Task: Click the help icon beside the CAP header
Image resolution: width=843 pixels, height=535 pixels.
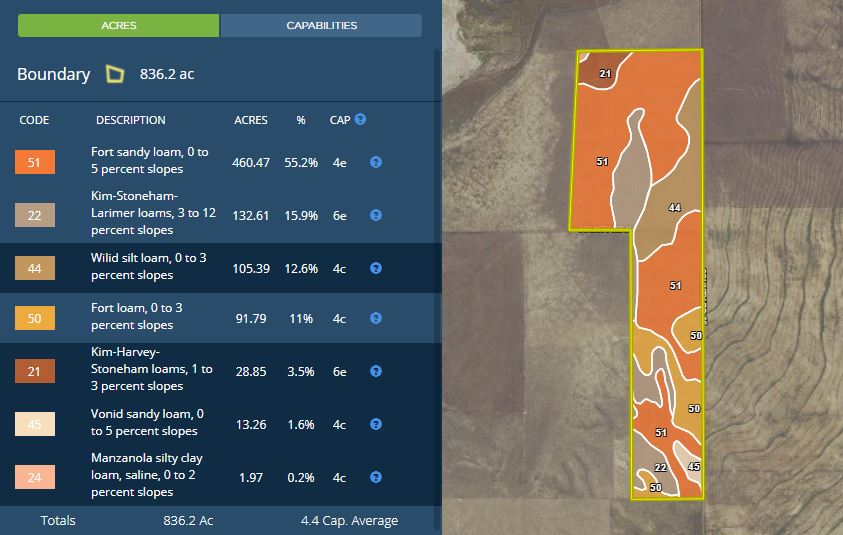Action: pyautogui.click(x=360, y=119)
